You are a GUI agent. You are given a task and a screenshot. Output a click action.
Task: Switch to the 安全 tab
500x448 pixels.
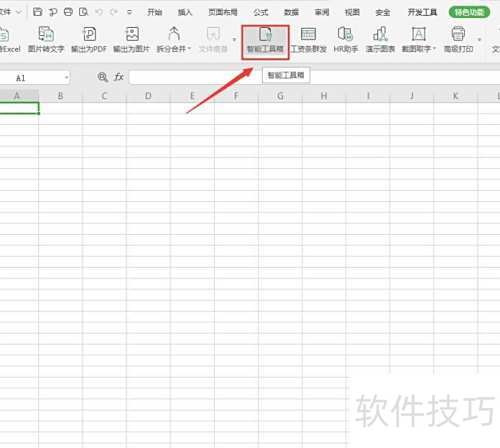point(383,12)
